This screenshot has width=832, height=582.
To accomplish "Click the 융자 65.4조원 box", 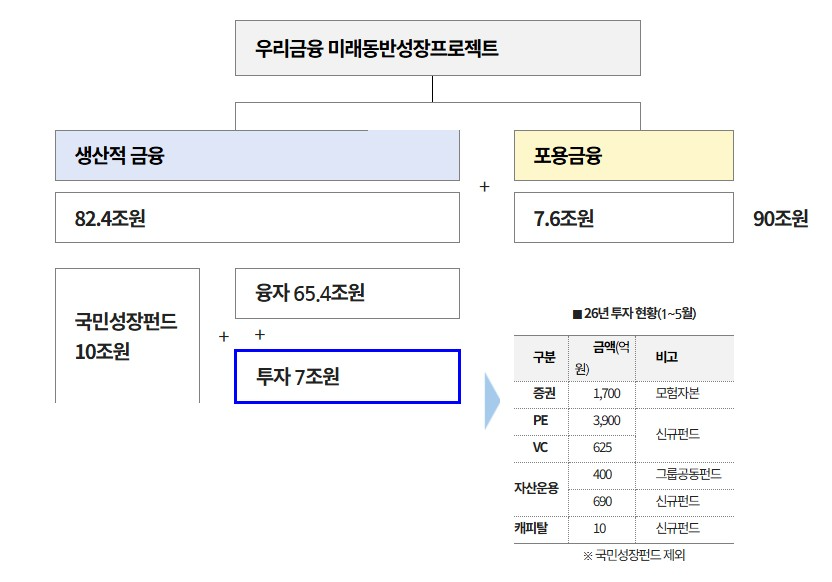I will tap(347, 293).
